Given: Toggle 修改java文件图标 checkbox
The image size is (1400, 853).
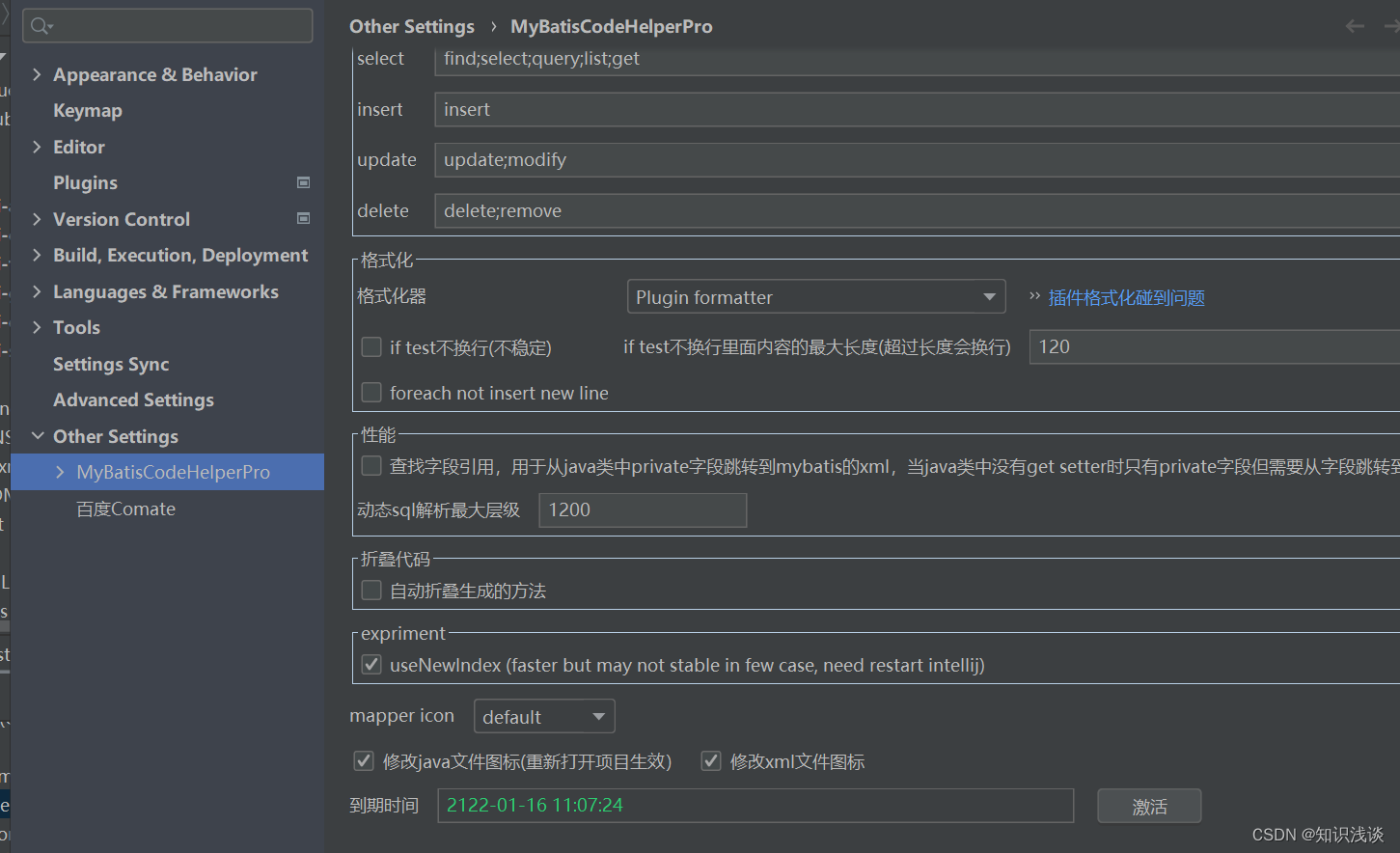Looking at the screenshot, I should coord(364,761).
